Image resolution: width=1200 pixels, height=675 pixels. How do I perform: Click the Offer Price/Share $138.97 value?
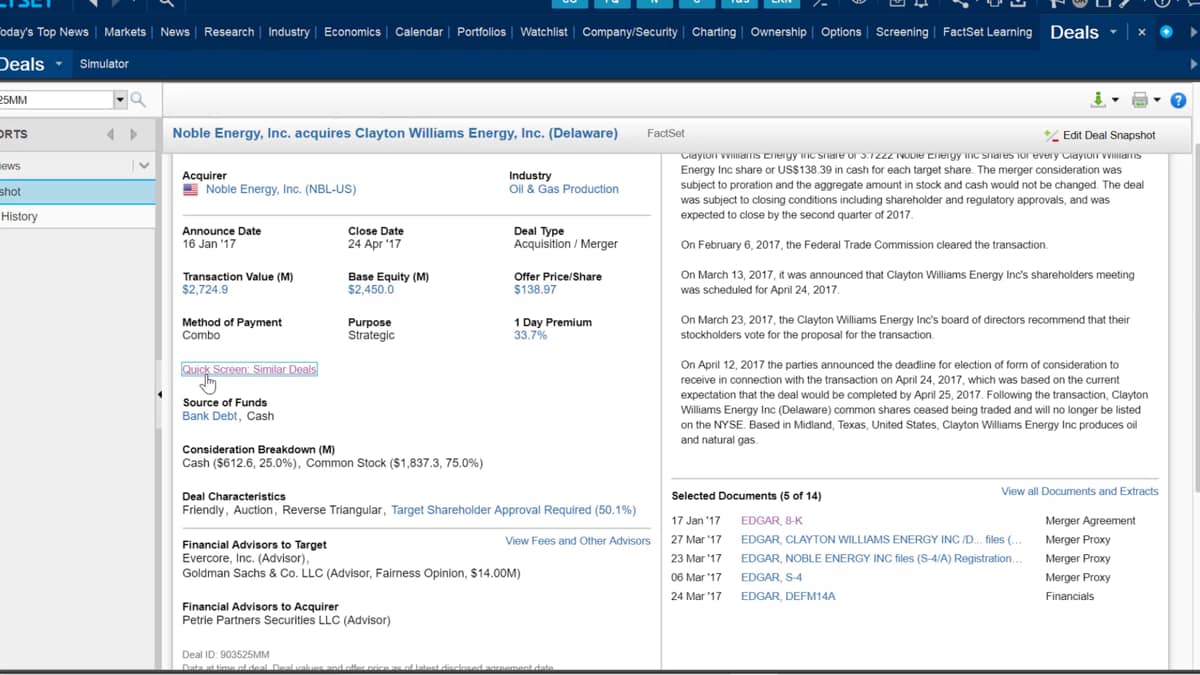(x=535, y=290)
